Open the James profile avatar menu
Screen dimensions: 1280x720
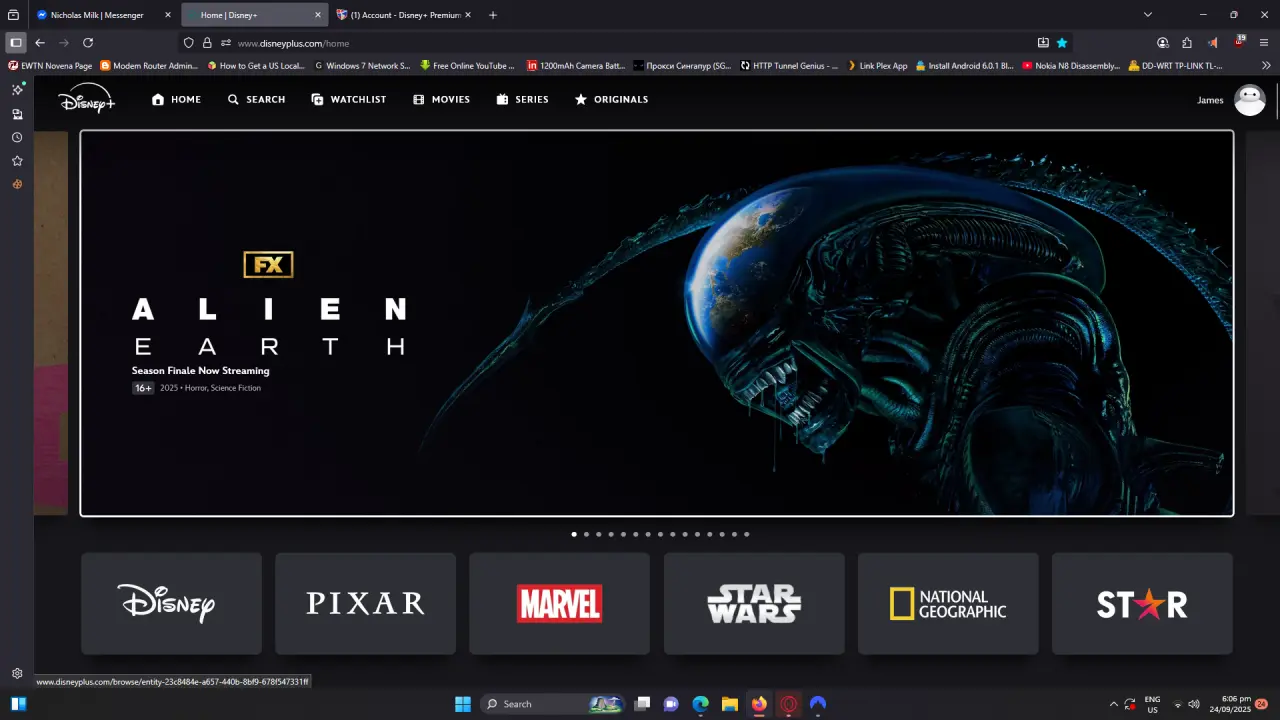click(x=1250, y=100)
